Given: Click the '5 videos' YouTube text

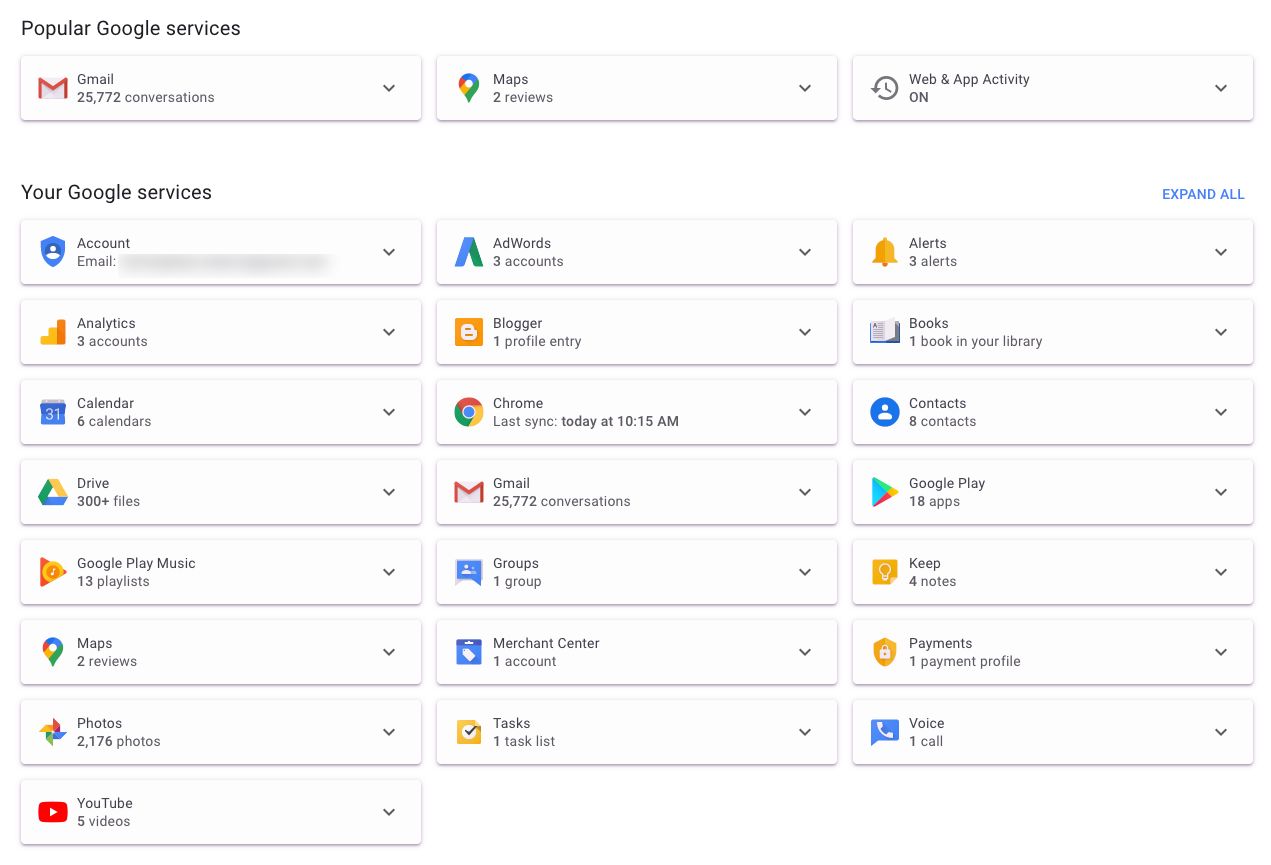Looking at the screenshot, I should 104,821.
